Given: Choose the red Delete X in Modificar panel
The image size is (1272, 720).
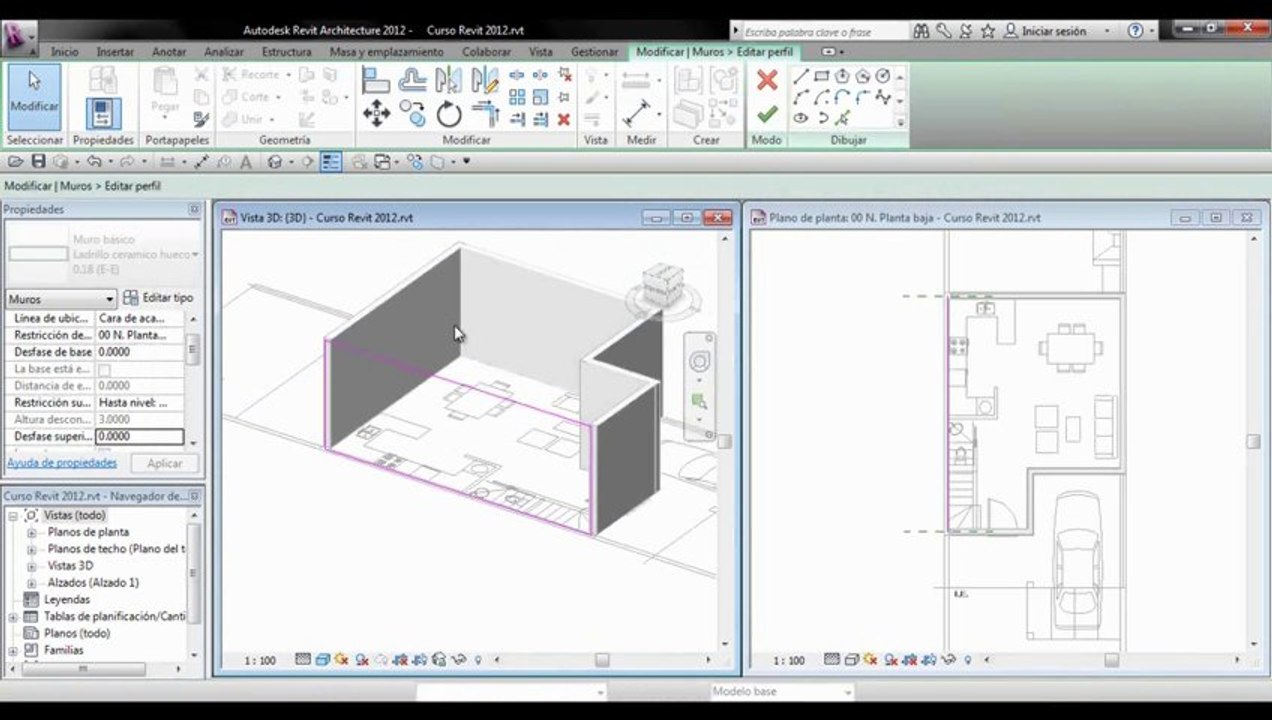Looking at the screenshot, I should (x=564, y=119).
